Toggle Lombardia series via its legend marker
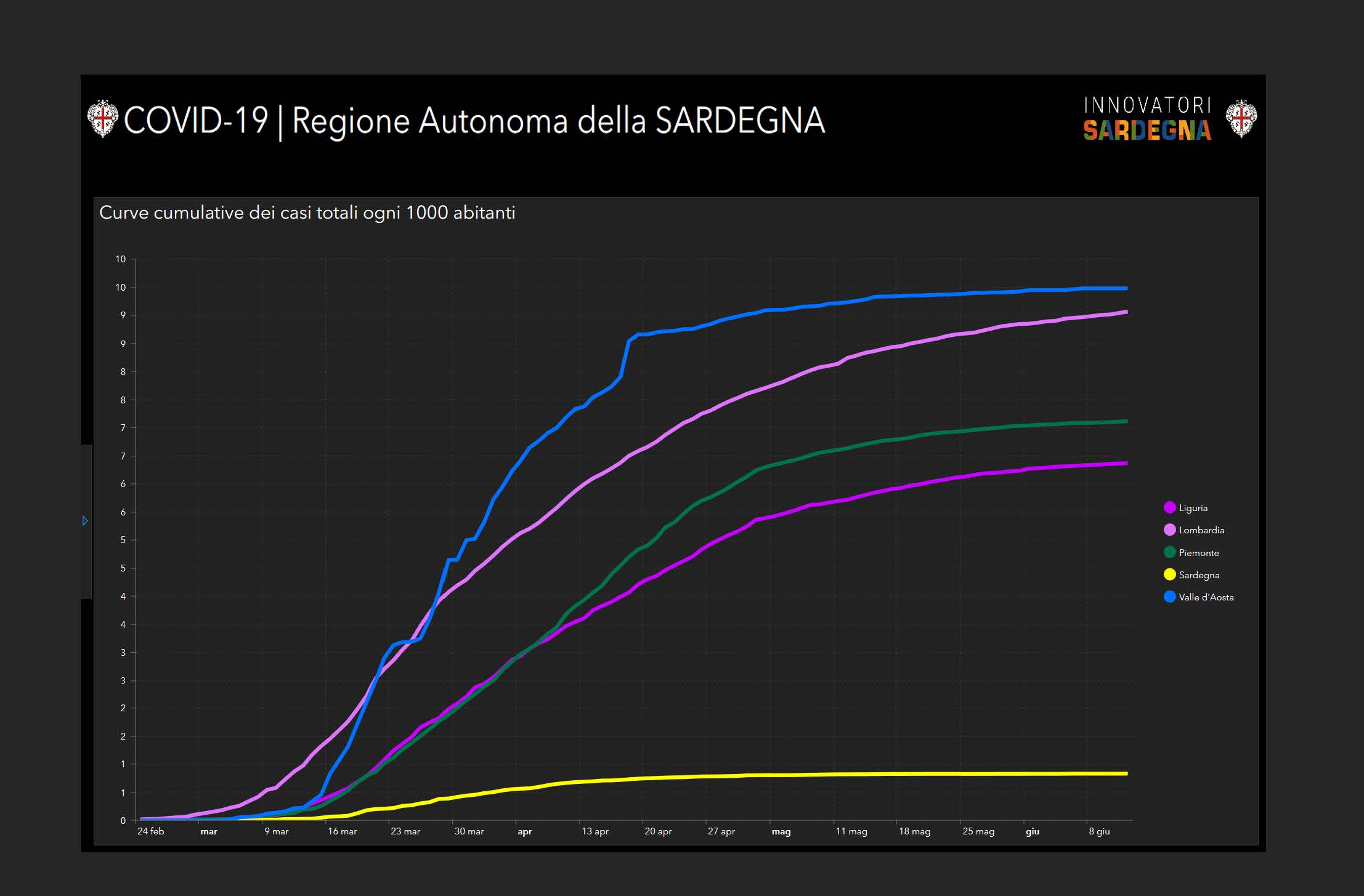Screen dimensions: 1364x896 (1169, 530)
